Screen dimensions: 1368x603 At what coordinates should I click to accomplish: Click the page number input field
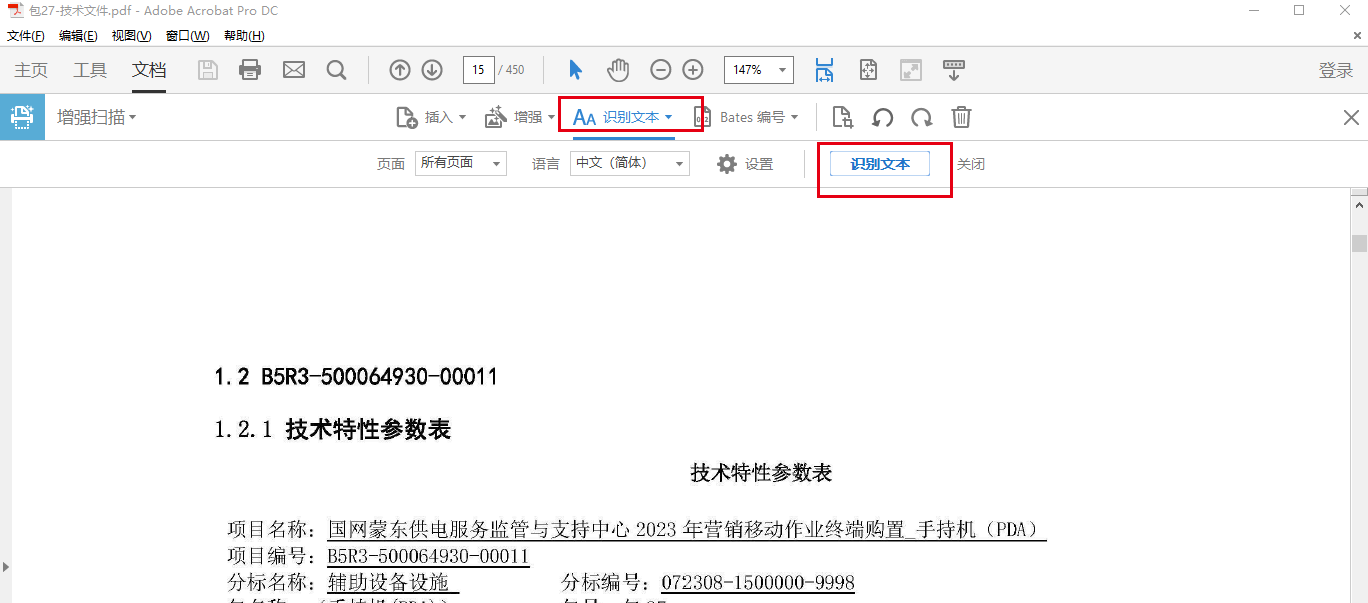pos(478,70)
